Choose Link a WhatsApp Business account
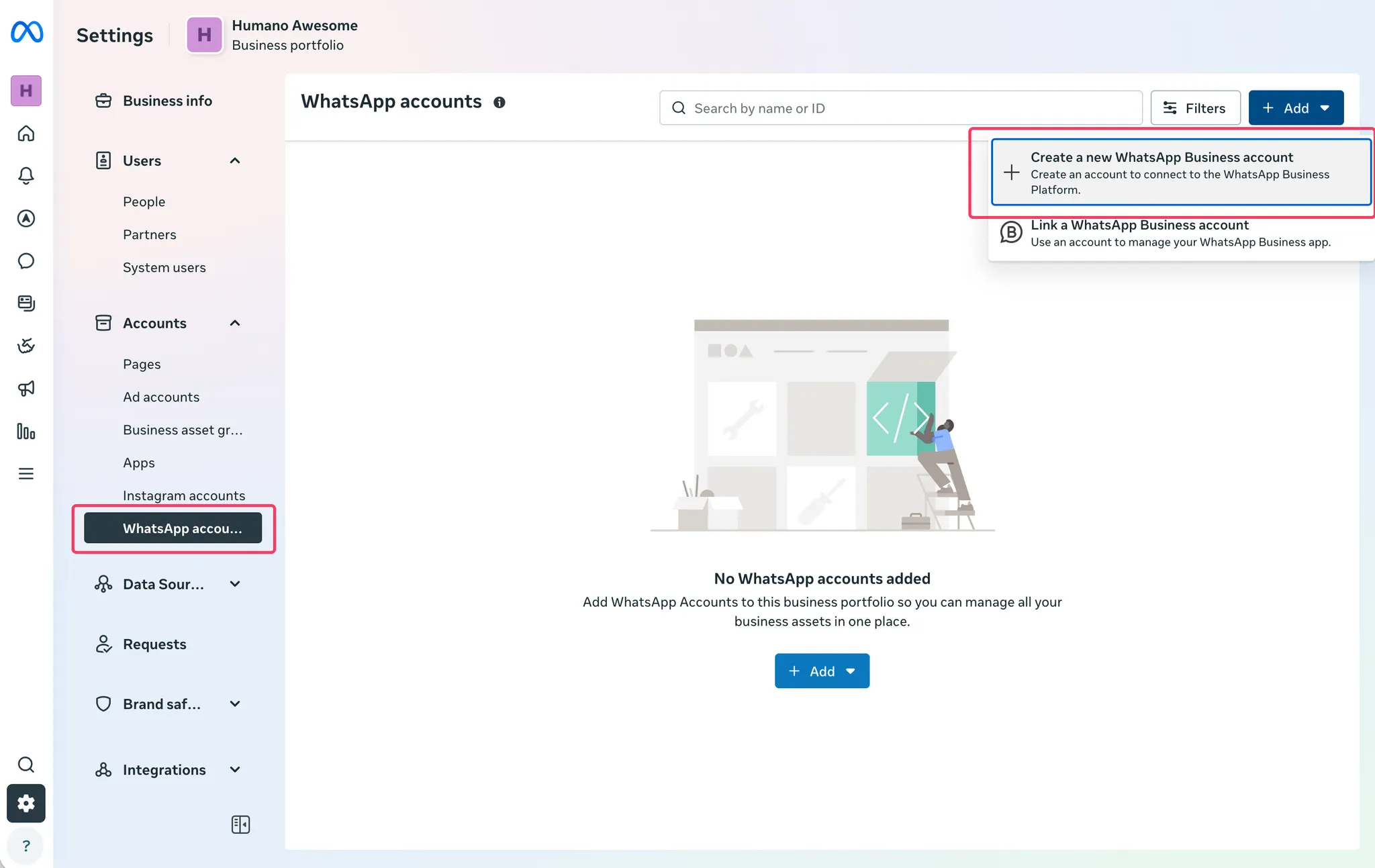Viewport: 1375px width, 868px height. coord(1181,233)
